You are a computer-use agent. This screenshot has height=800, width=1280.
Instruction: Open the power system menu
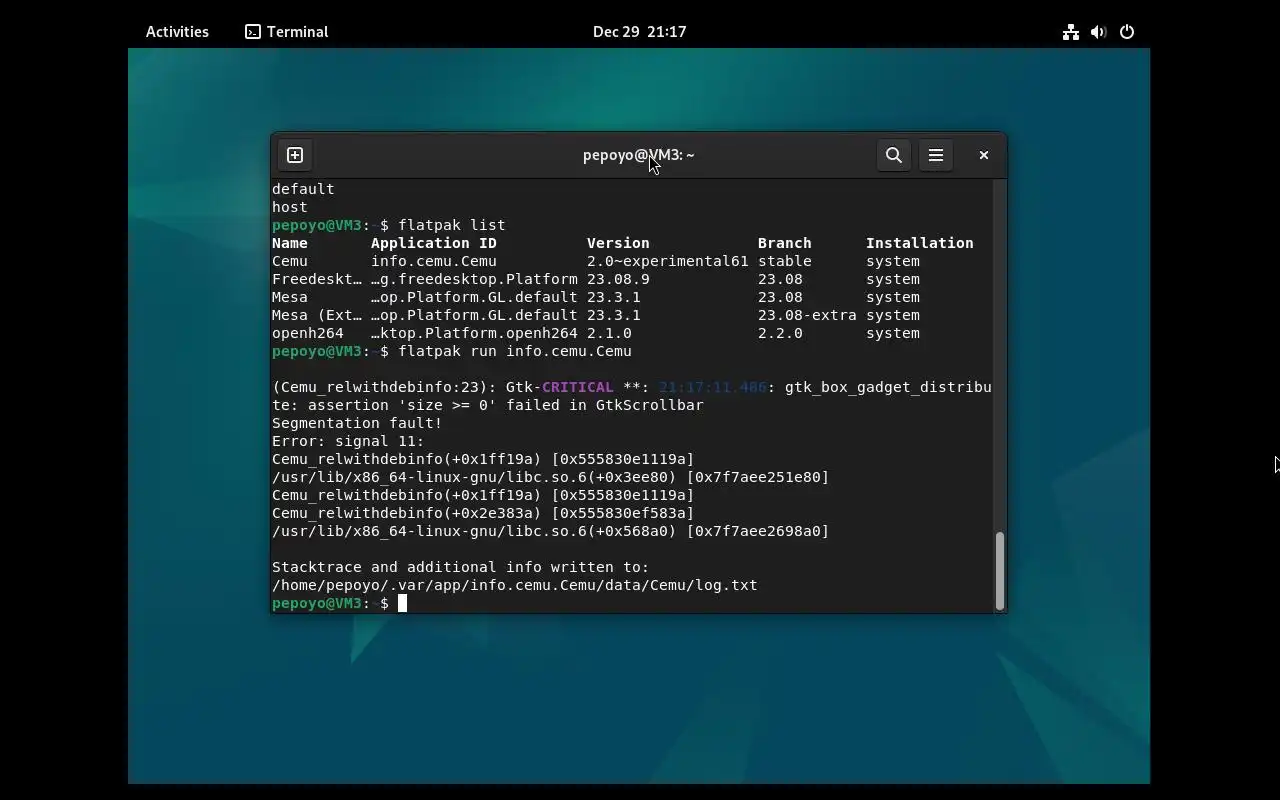pyautogui.click(x=1127, y=32)
